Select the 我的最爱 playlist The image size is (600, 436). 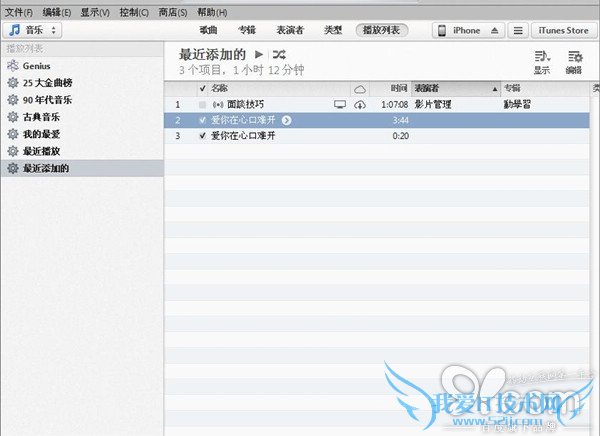coord(41,134)
